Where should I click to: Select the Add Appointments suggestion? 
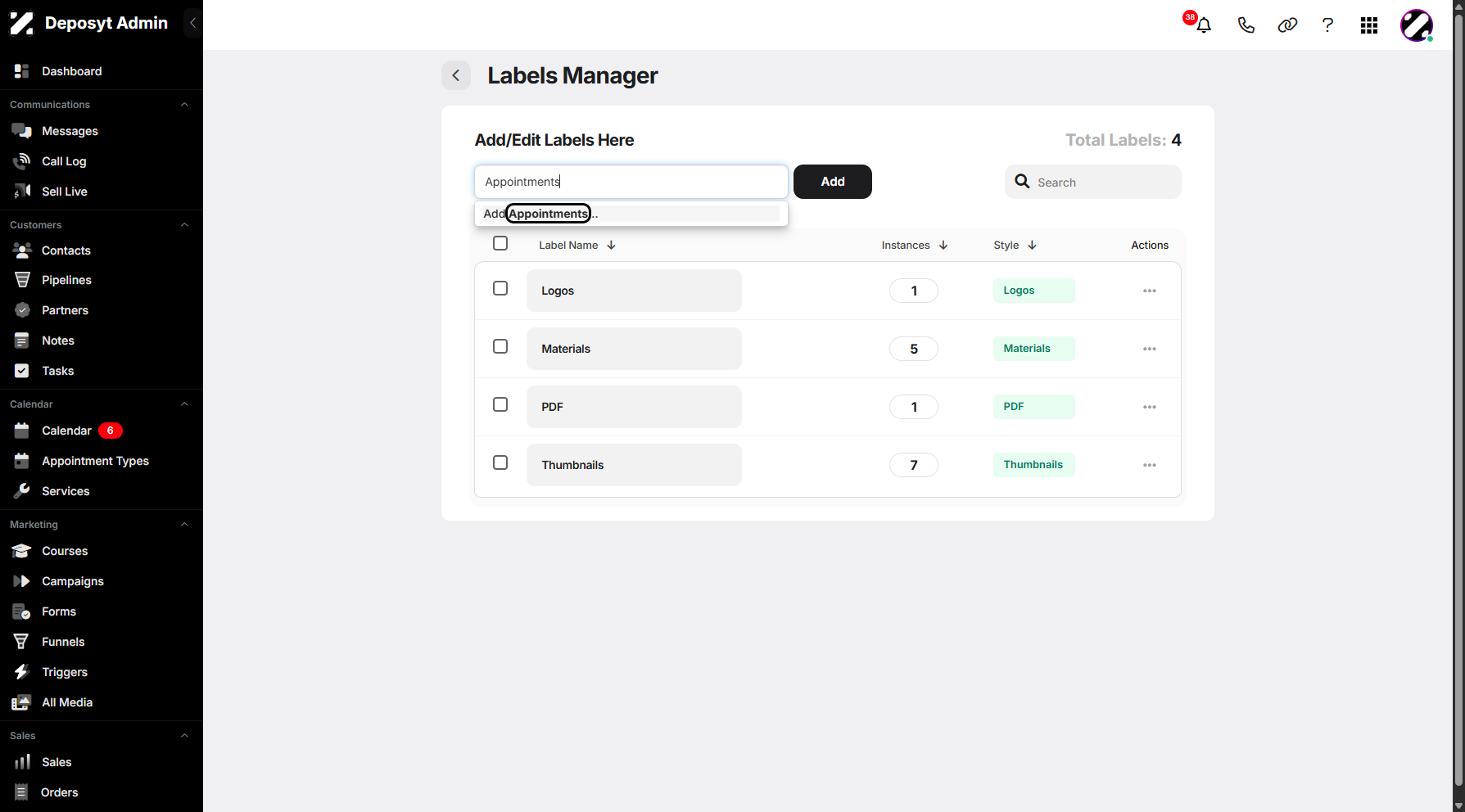[631, 214]
